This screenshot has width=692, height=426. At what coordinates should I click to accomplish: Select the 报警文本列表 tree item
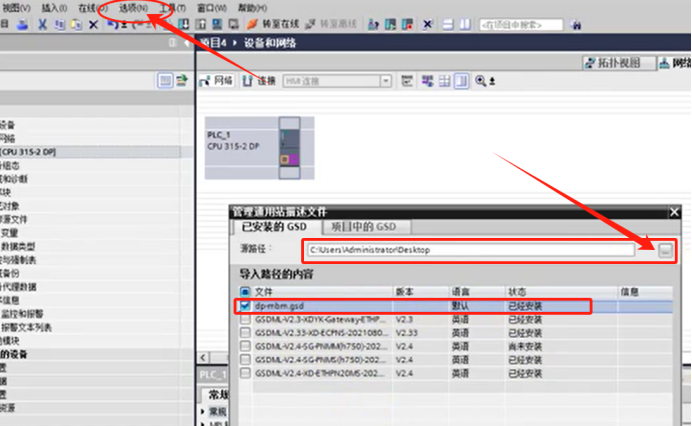(26, 328)
